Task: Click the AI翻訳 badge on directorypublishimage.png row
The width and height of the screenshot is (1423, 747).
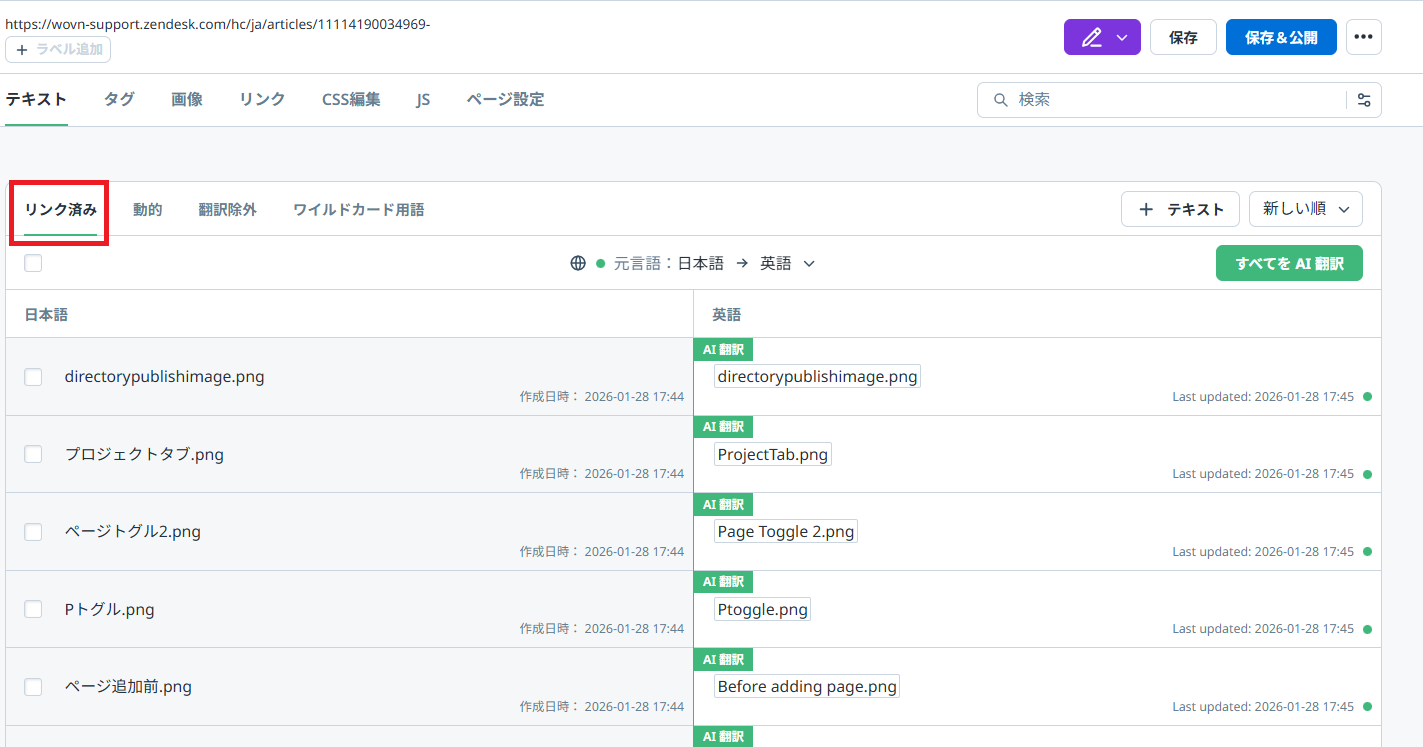Action: (x=722, y=349)
